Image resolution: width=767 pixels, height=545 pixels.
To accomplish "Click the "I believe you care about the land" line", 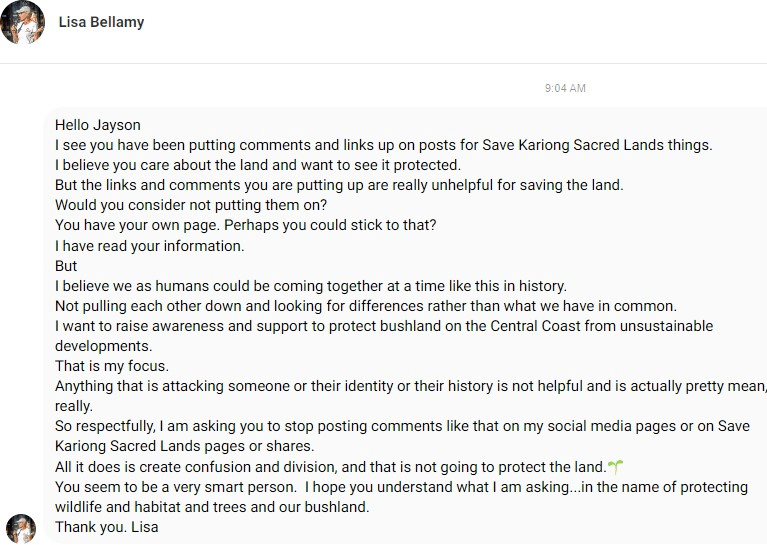I will coord(258,165).
